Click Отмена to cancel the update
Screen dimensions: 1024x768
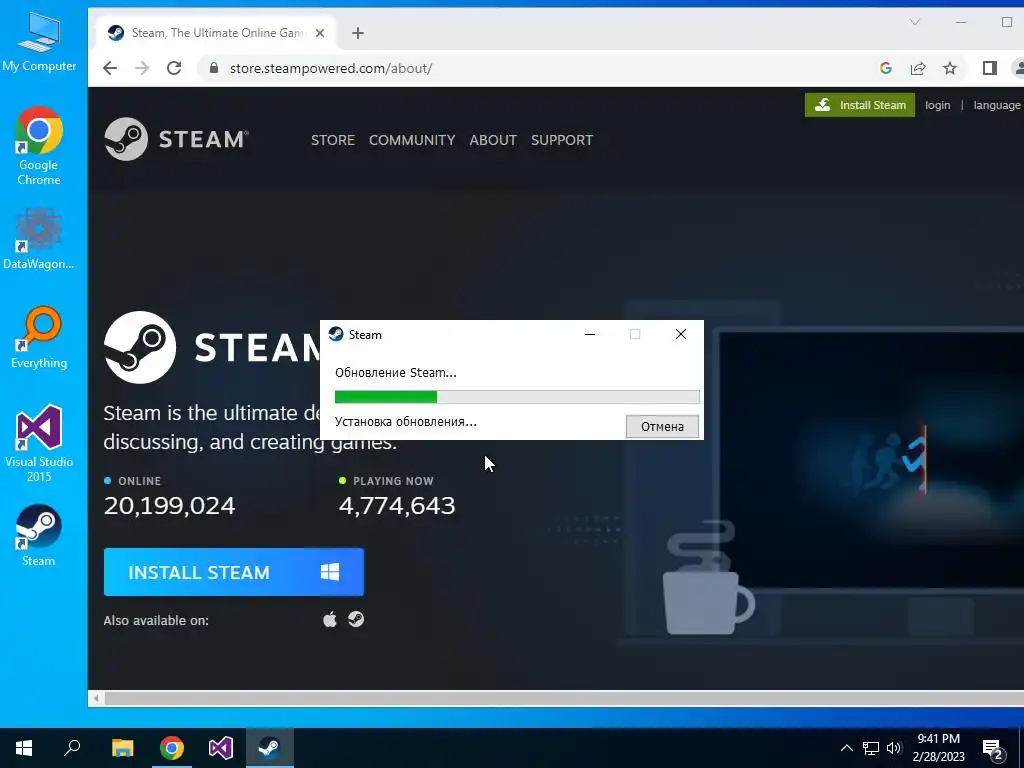(662, 426)
